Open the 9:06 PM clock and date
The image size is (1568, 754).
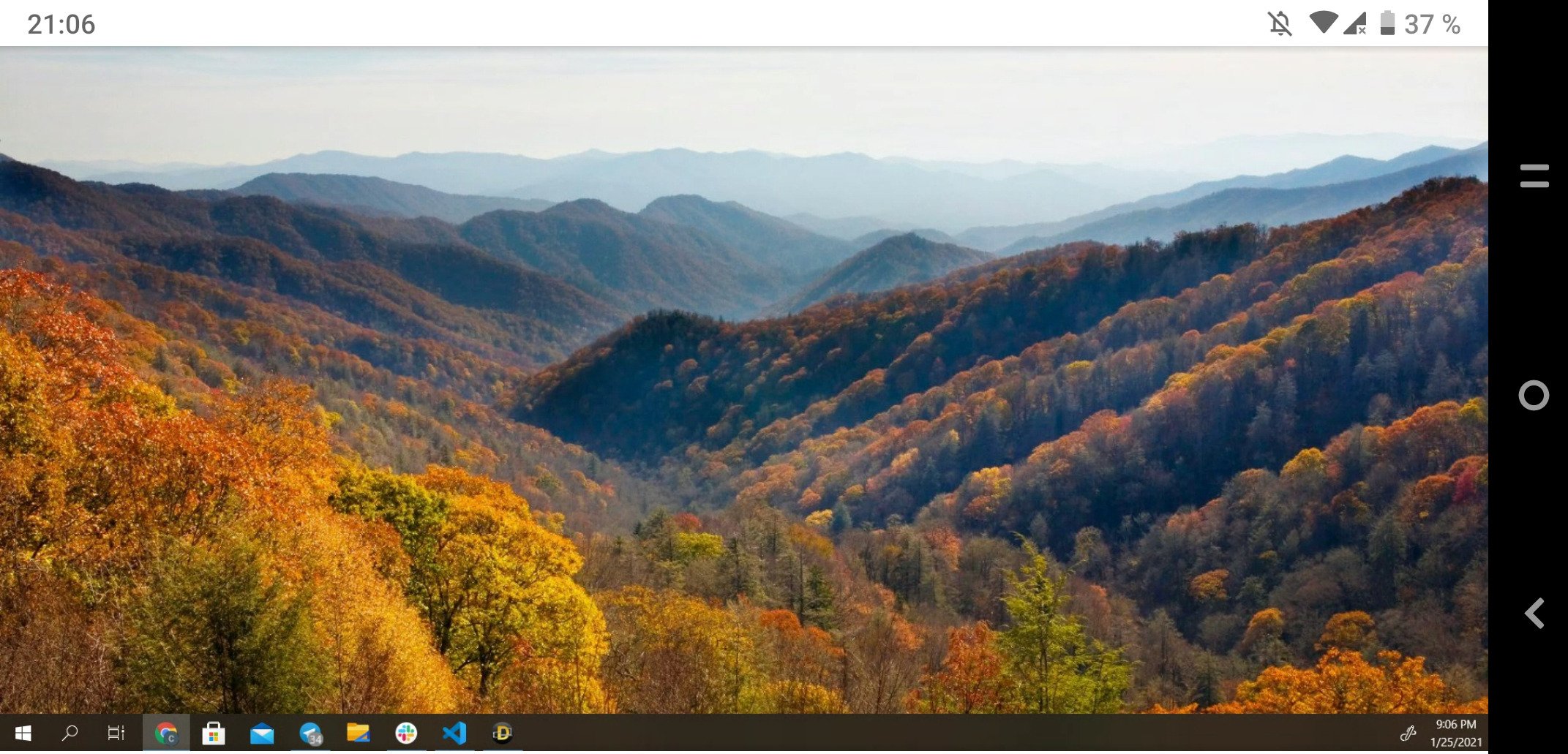tap(1455, 733)
